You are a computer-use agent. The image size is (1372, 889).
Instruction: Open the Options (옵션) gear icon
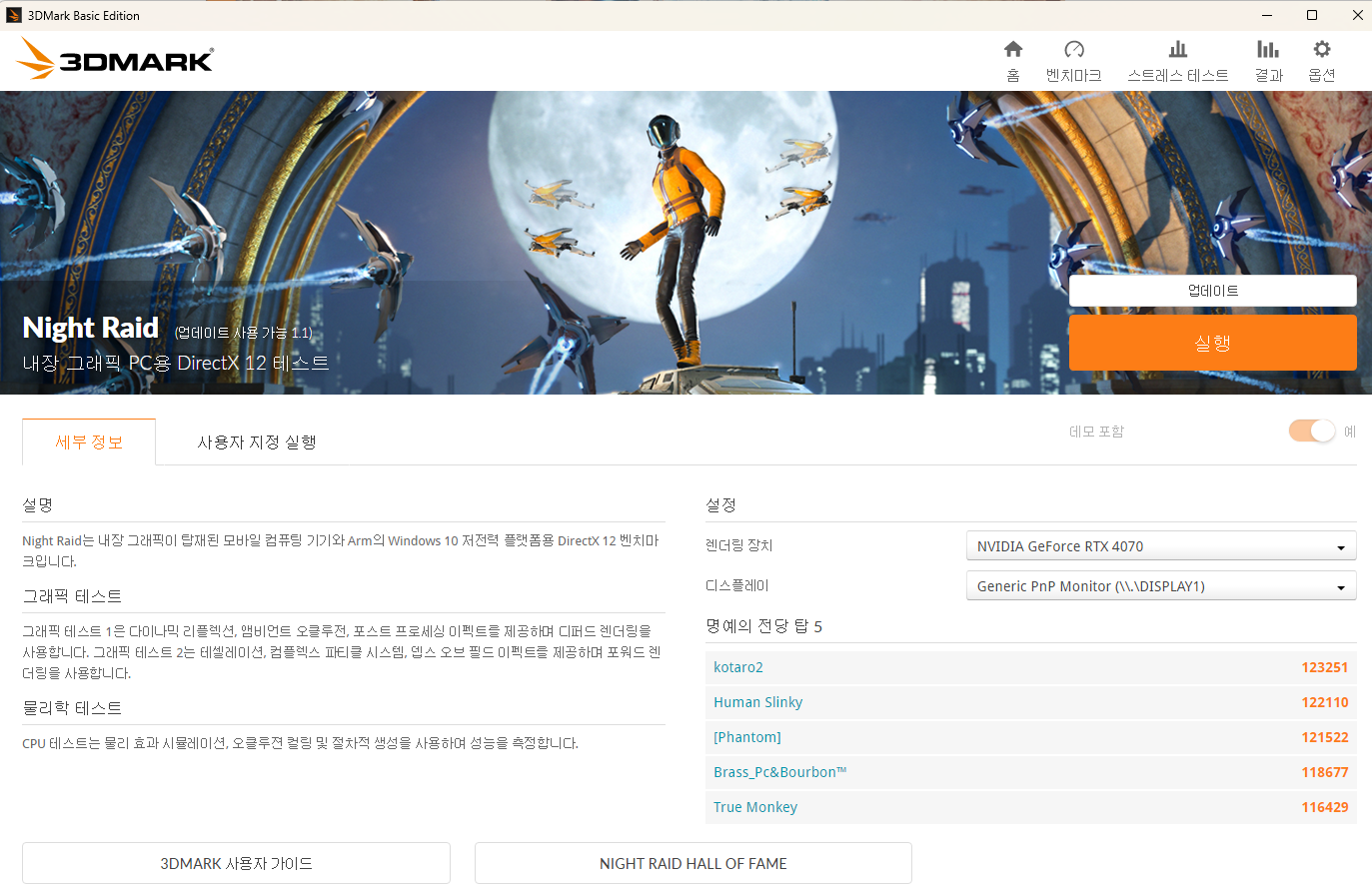[x=1322, y=50]
